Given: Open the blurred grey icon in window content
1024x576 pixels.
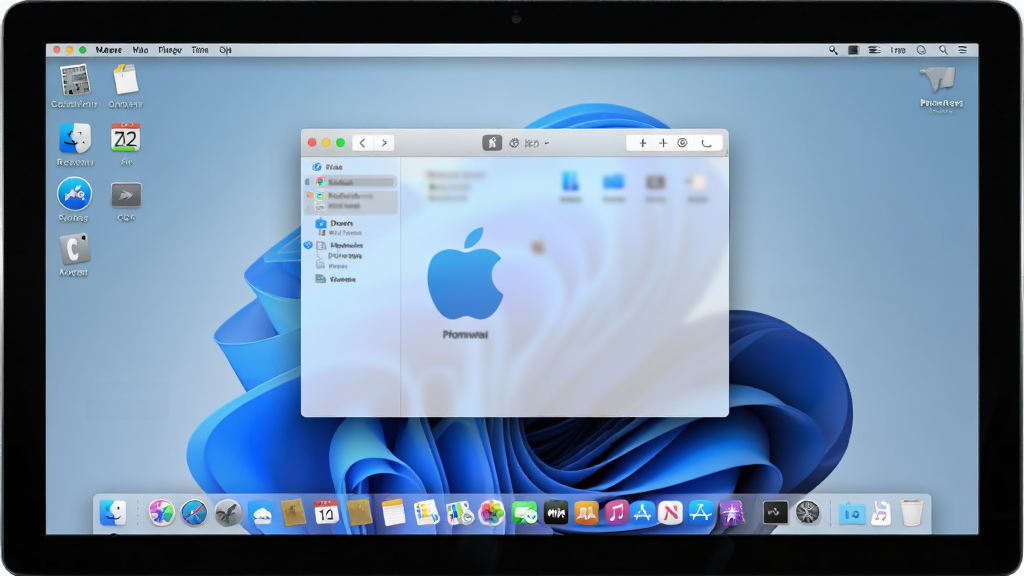Looking at the screenshot, I should [x=656, y=182].
